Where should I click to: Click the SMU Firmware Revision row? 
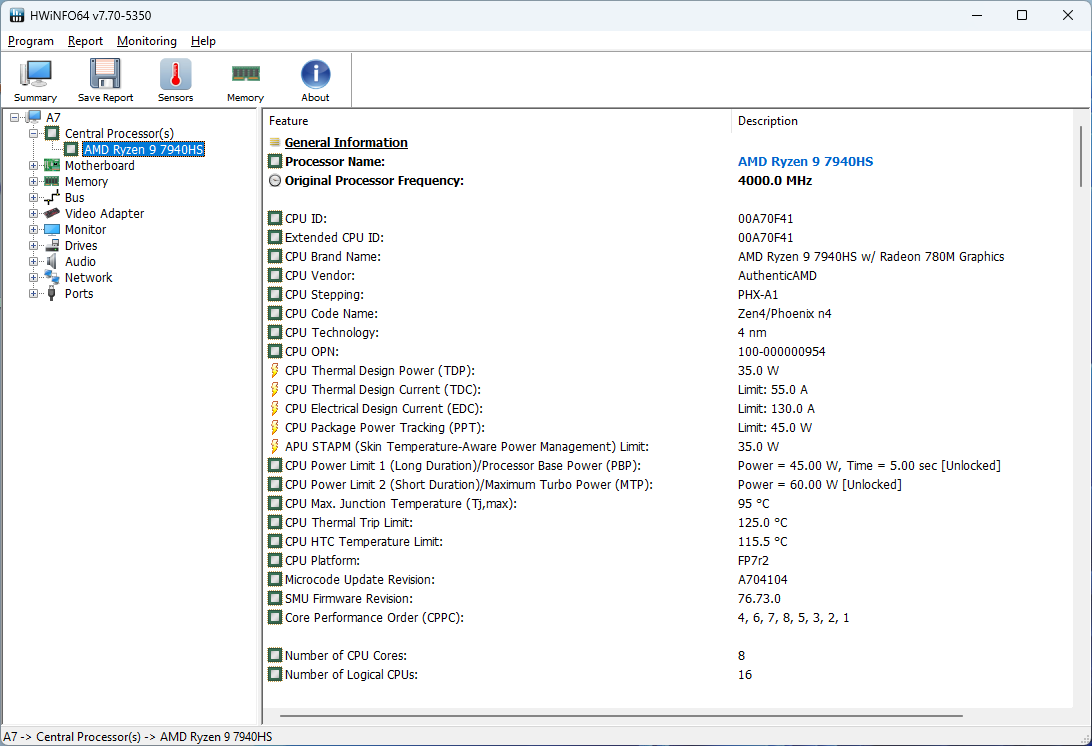(669, 598)
